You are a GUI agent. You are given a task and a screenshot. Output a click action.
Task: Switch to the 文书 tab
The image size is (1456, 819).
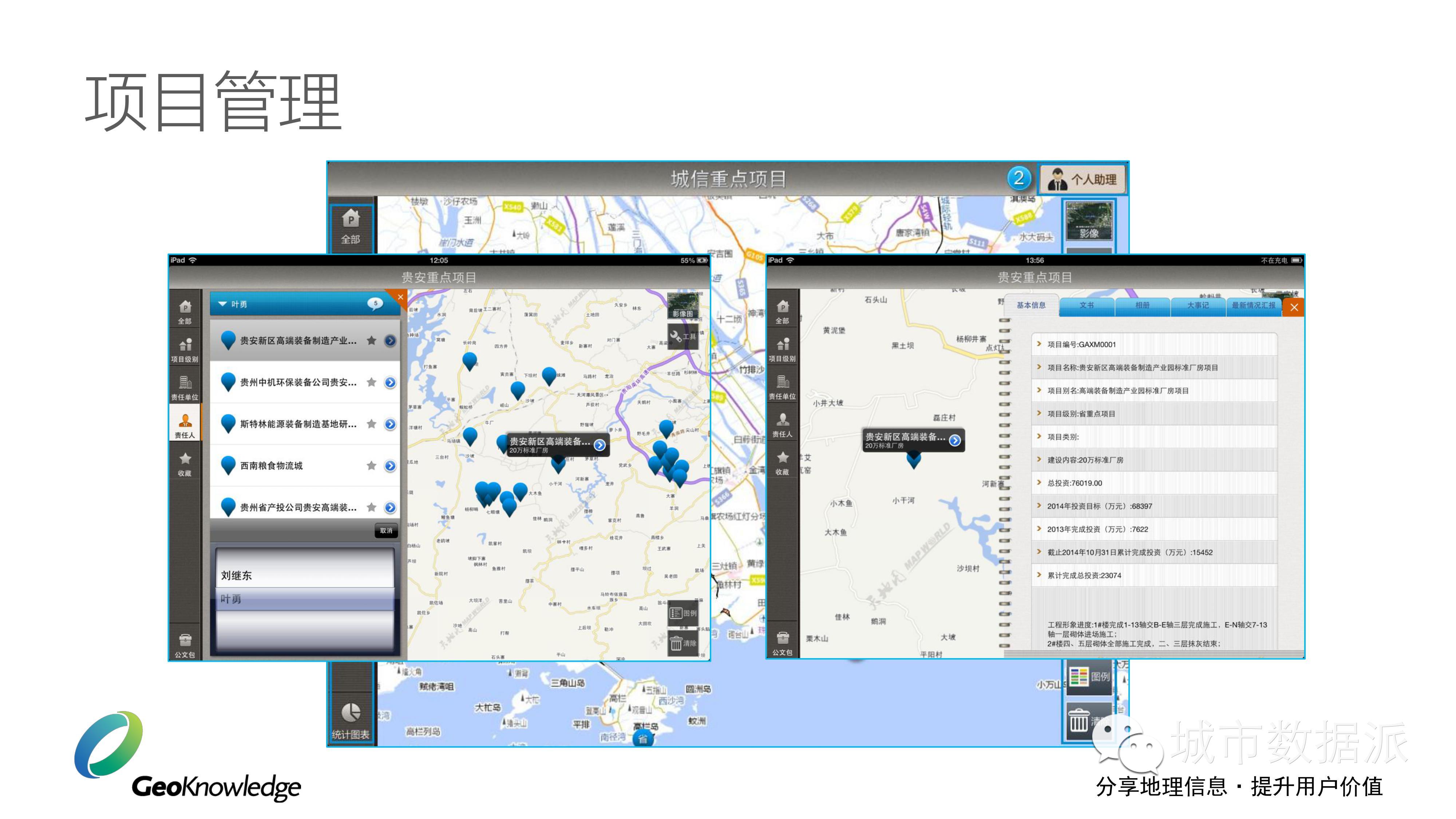(x=1086, y=305)
